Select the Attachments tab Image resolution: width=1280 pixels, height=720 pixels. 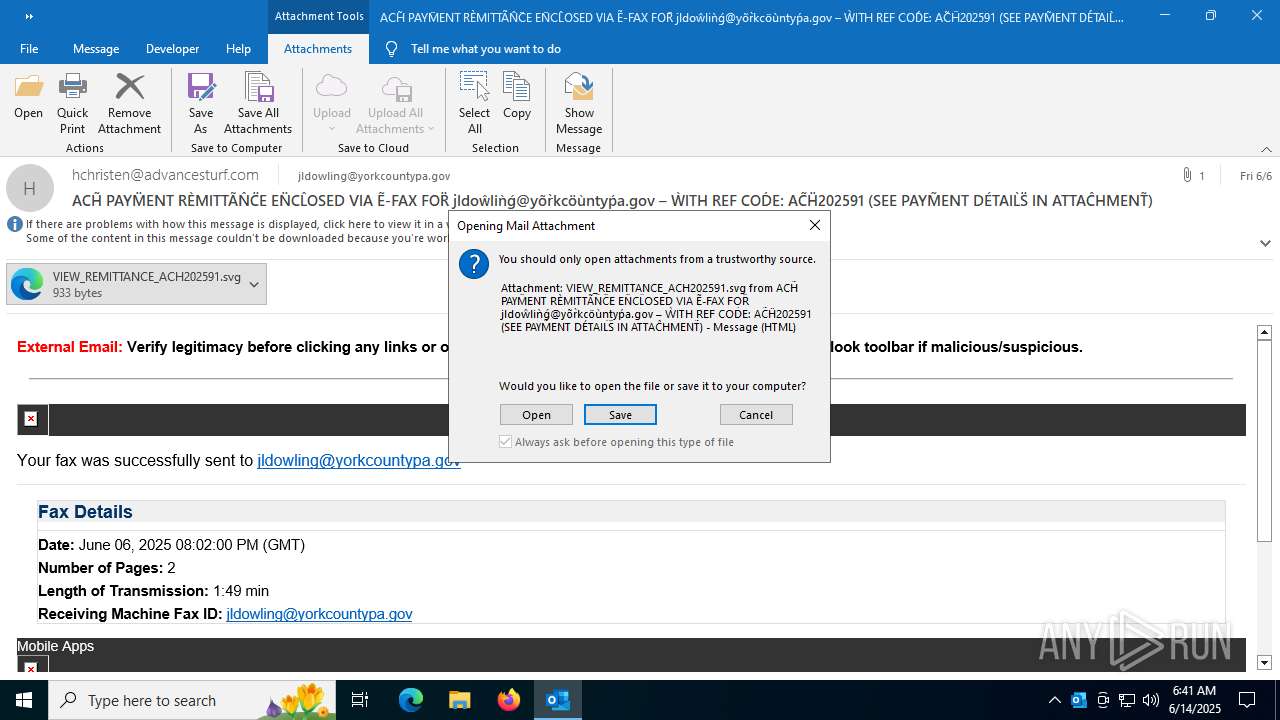(x=318, y=48)
